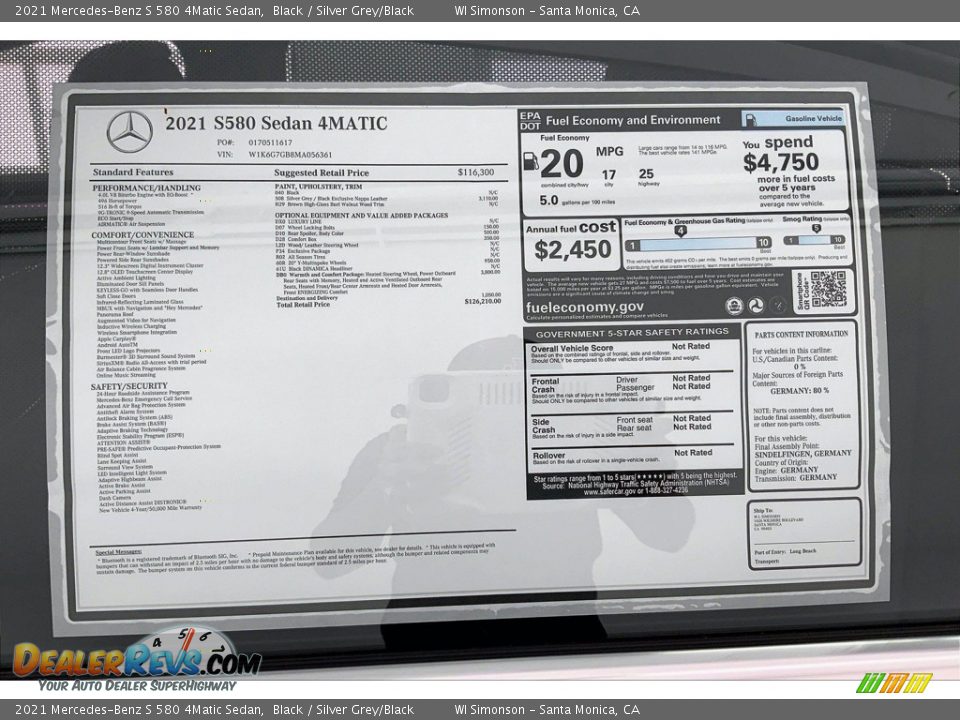The width and height of the screenshot is (960, 720).
Task: Click 'Not Rated' next to Overall Vehicle Score
Action: click(x=691, y=347)
